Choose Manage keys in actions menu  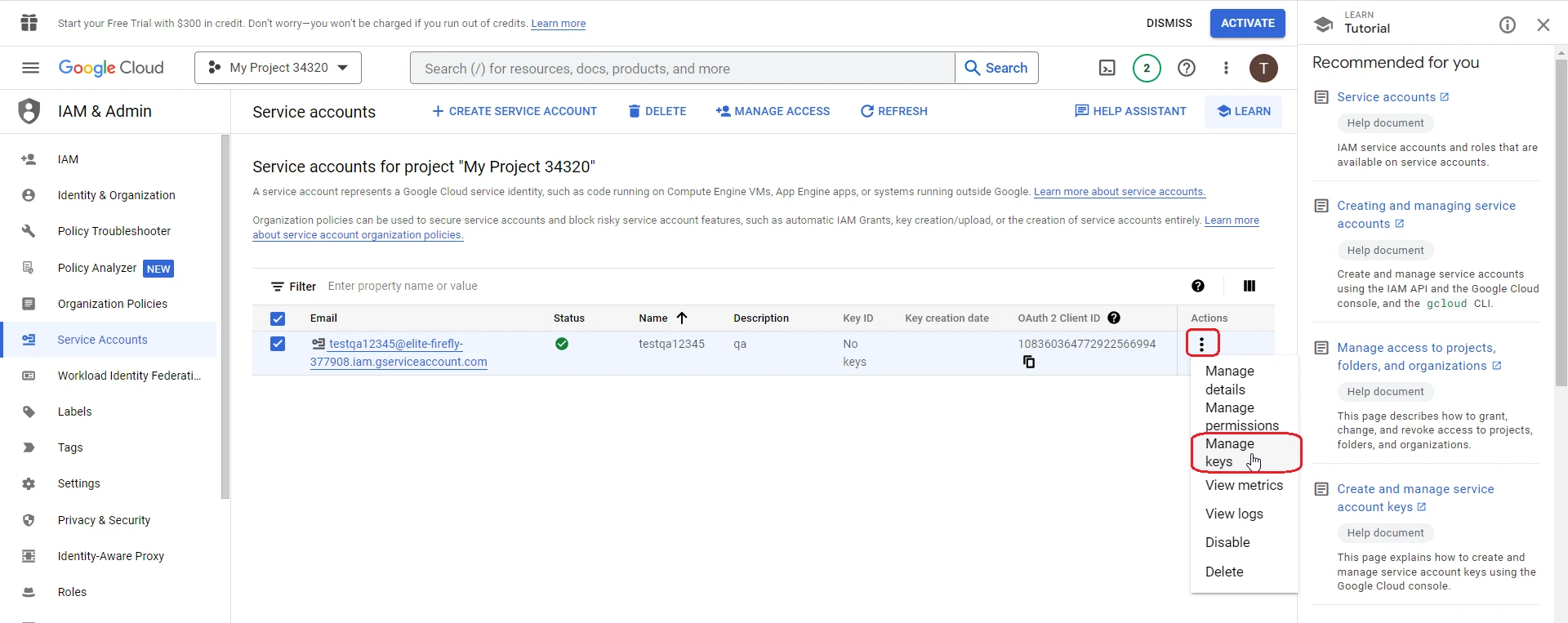tap(1244, 452)
